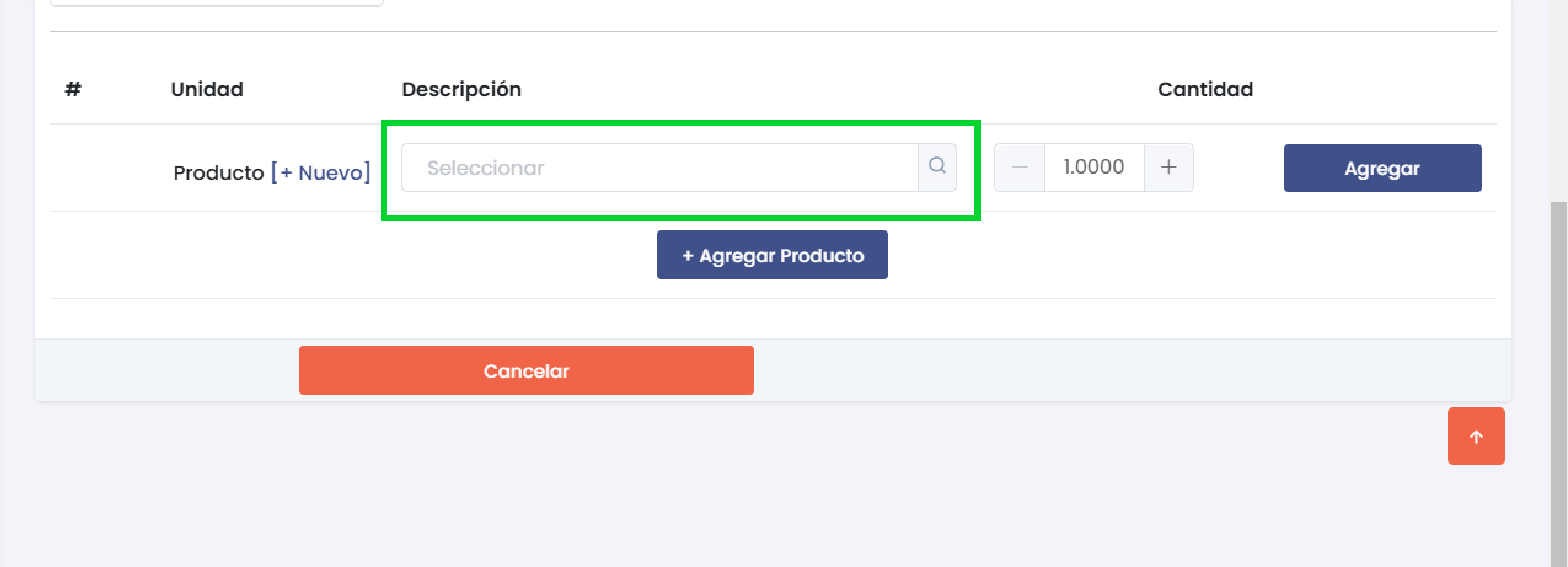Increase quantity with the plus button
Screen dimensions: 1568x567
pyautogui.click(x=1168, y=167)
